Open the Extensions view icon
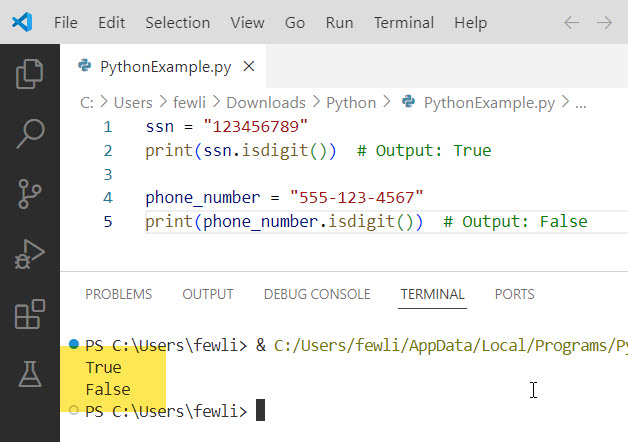This screenshot has width=628, height=442. tap(29, 314)
